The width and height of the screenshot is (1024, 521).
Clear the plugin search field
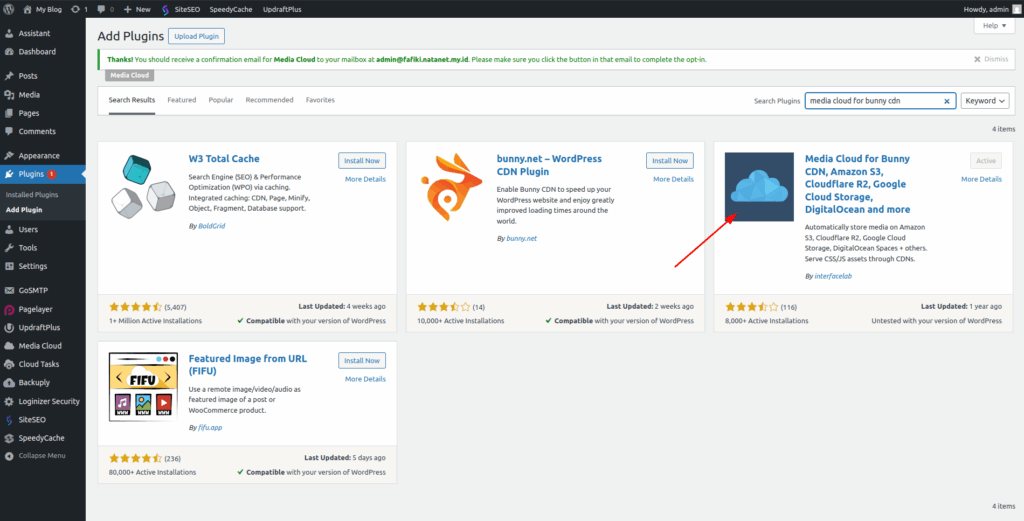[946, 101]
